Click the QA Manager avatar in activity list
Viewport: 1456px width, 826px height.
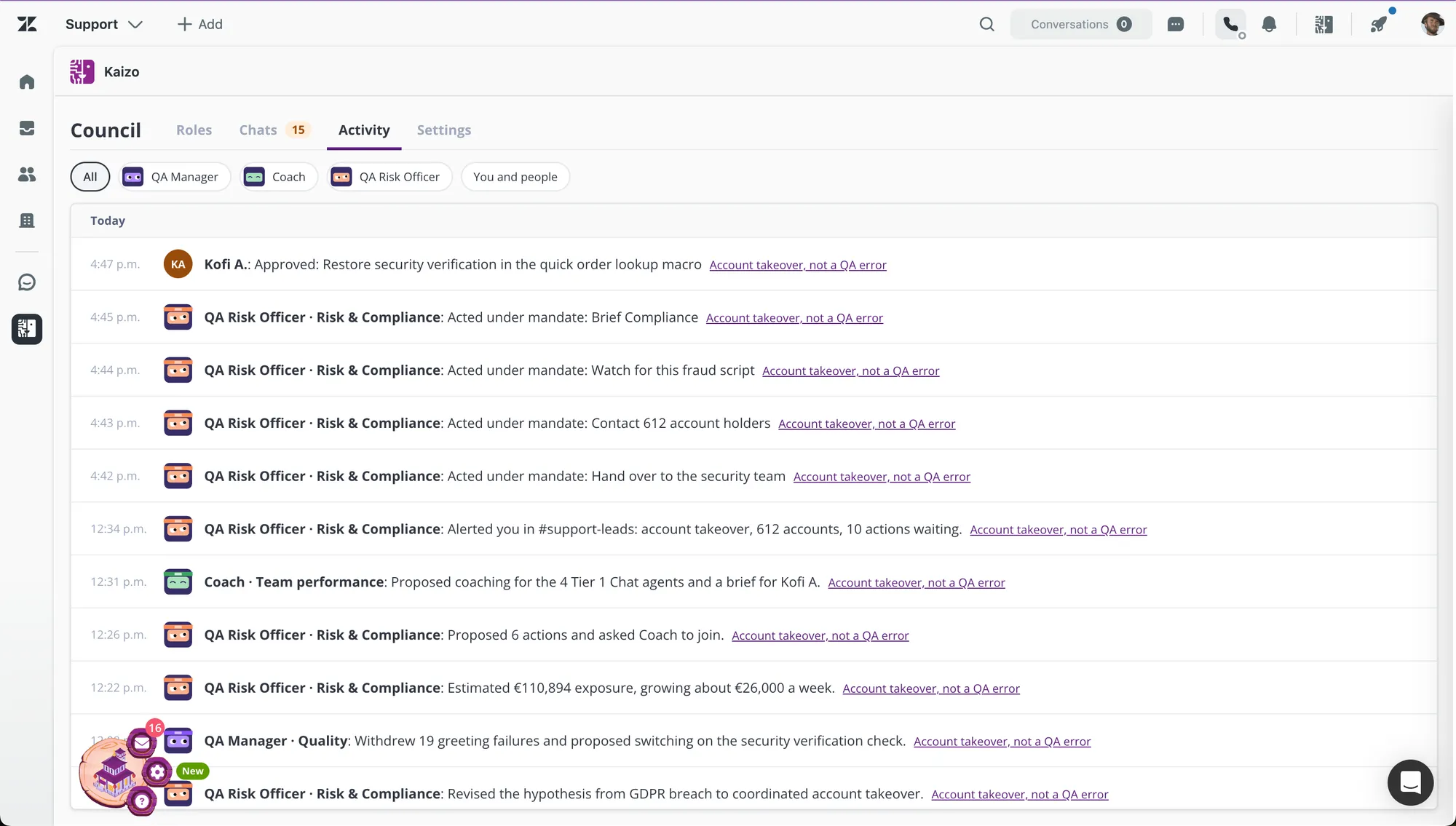178,741
